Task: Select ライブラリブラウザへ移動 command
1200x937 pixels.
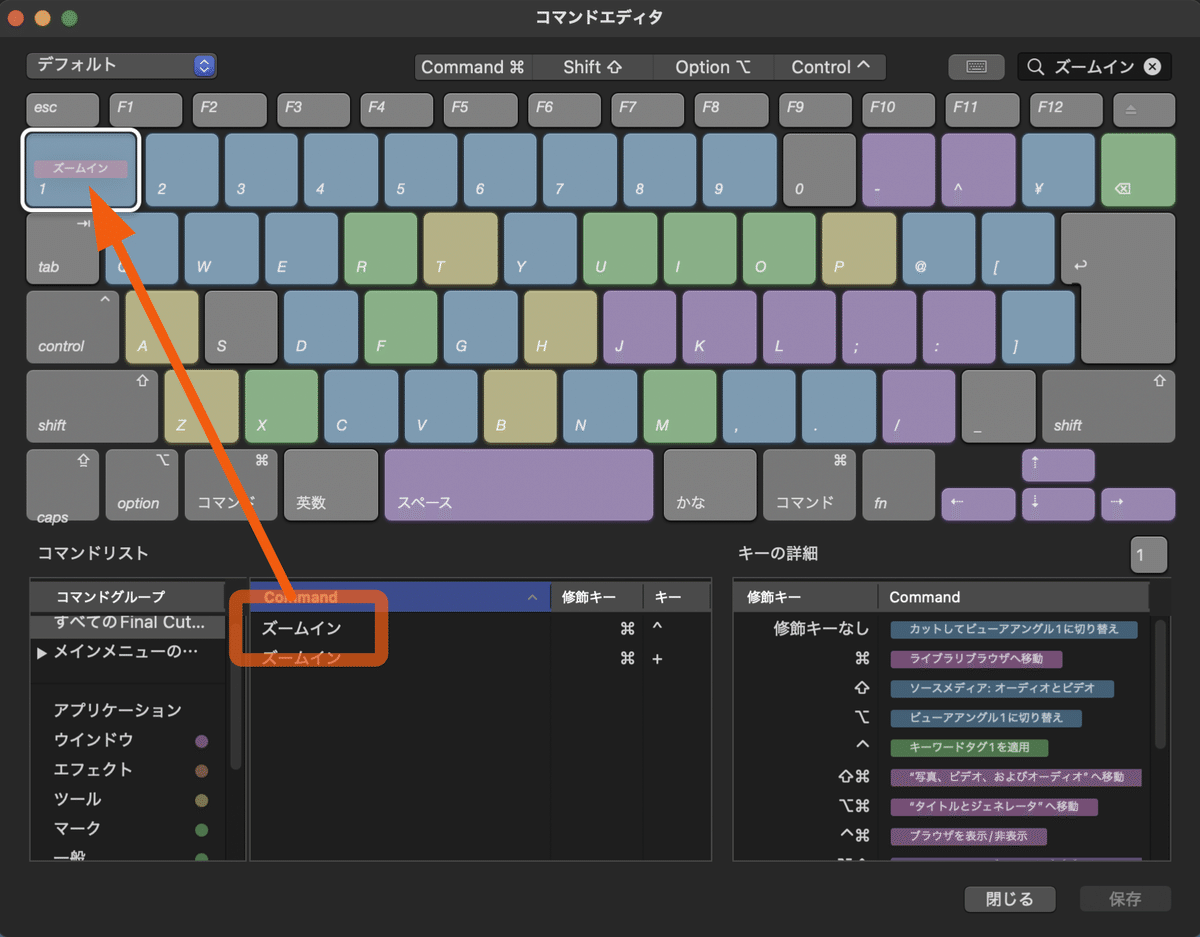Action: [976, 659]
